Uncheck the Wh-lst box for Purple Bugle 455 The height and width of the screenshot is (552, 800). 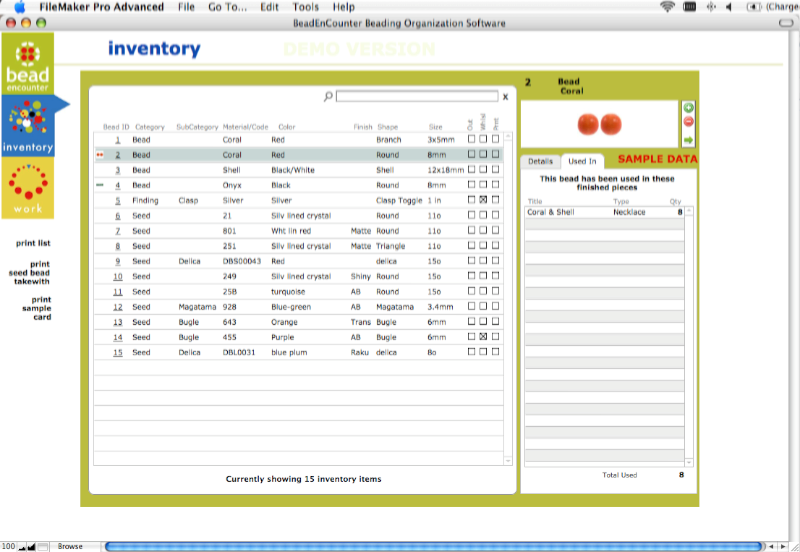click(483, 336)
